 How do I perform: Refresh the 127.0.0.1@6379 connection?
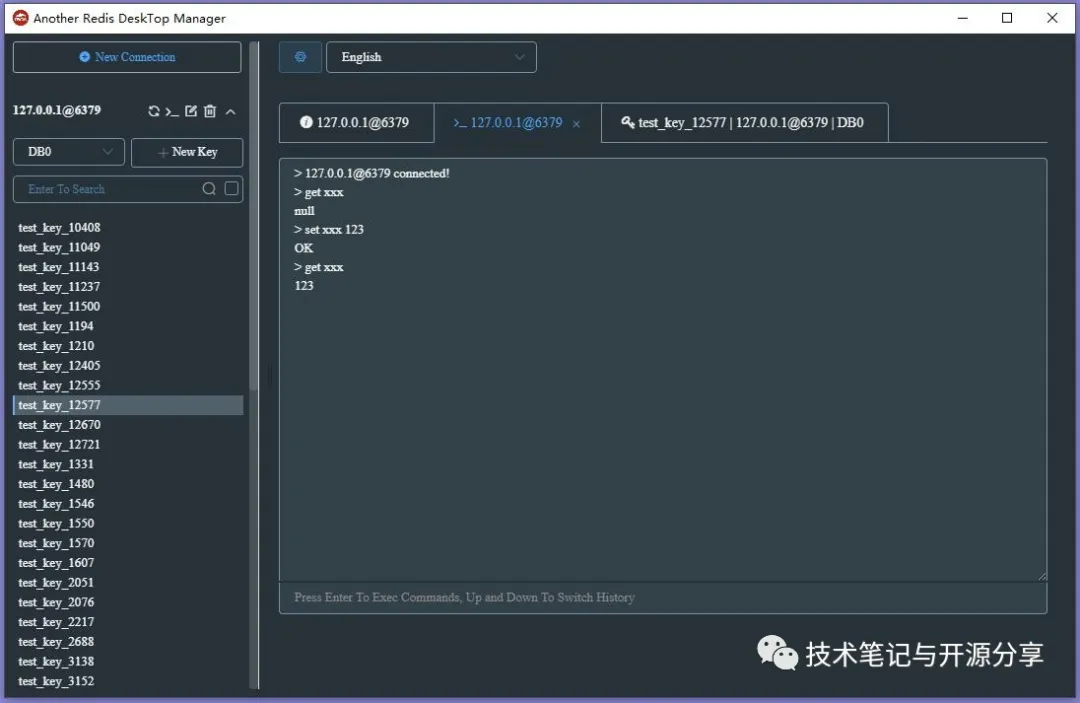[x=154, y=111]
